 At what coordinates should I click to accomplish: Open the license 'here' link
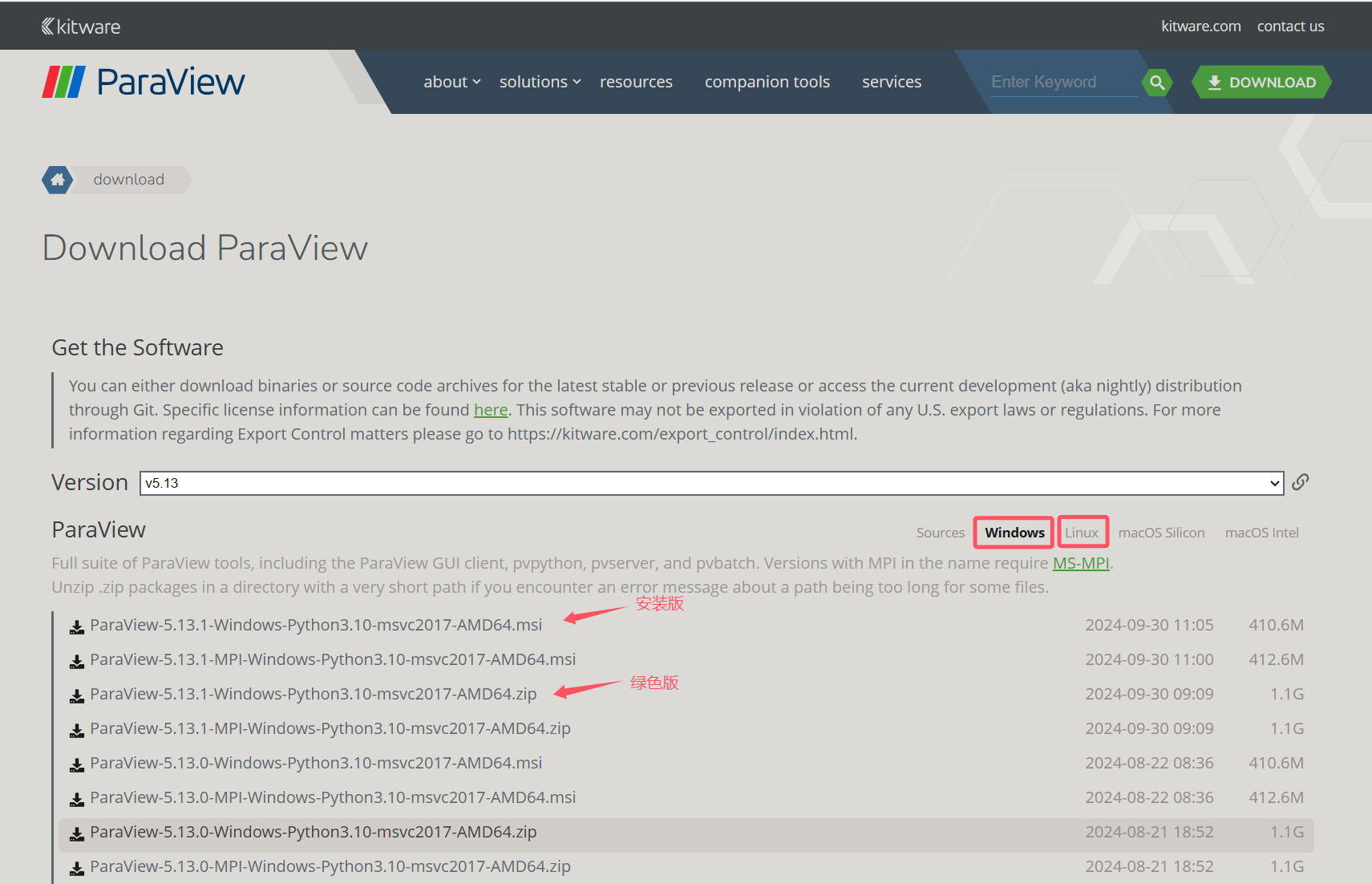[491, 410]
